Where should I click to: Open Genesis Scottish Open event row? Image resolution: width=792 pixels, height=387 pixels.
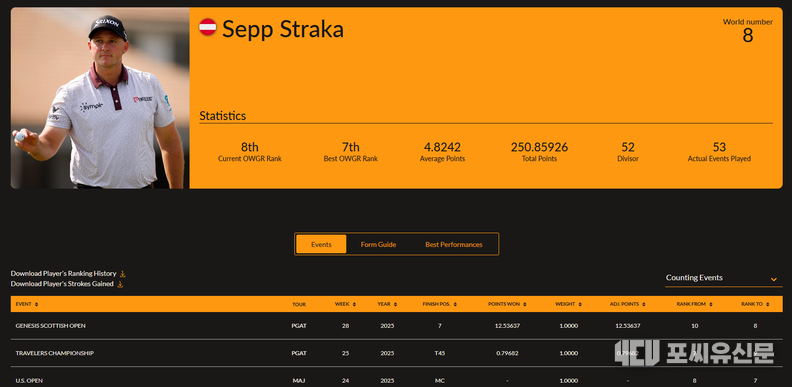coord(397,326)
